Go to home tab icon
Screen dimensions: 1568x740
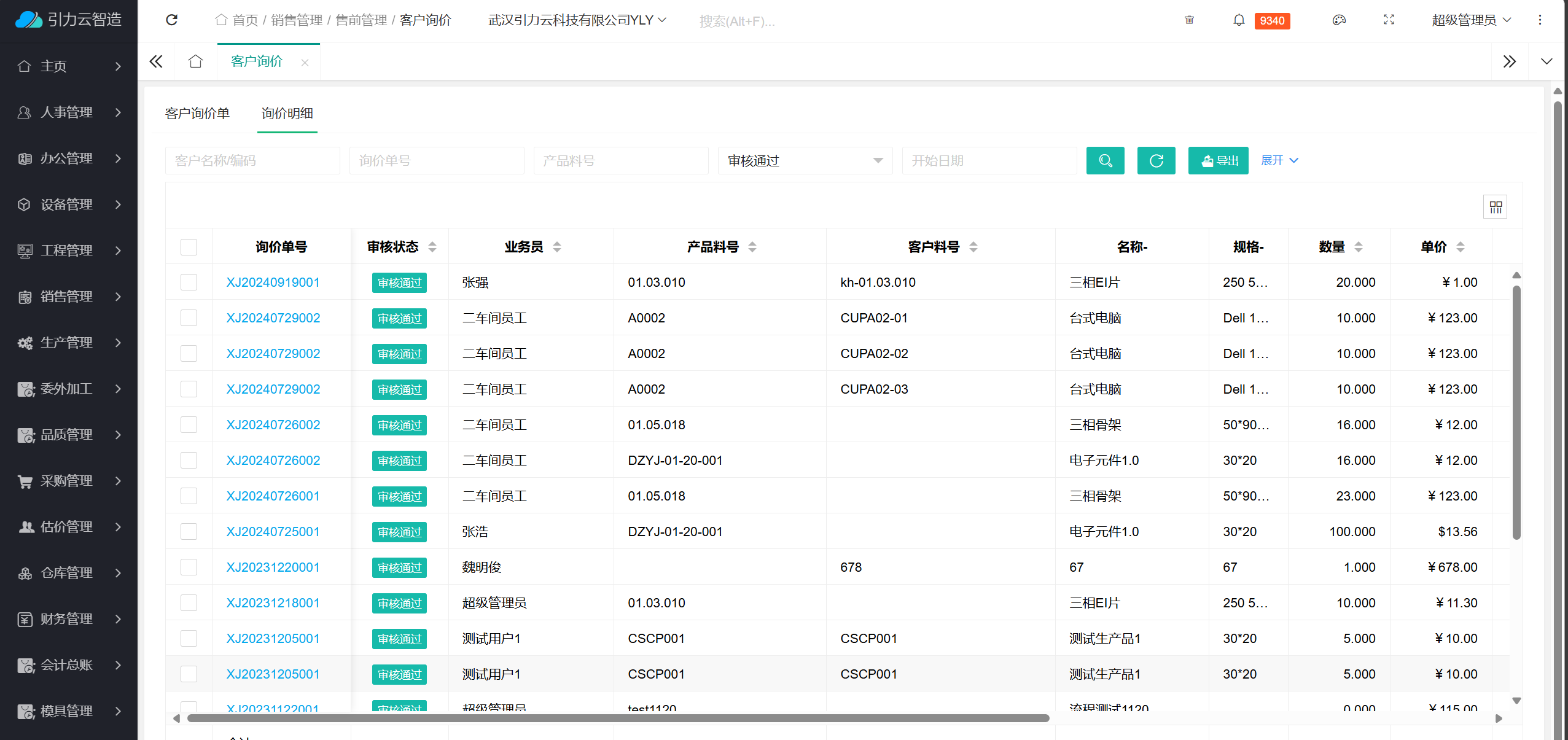click(x=195, y=61)
